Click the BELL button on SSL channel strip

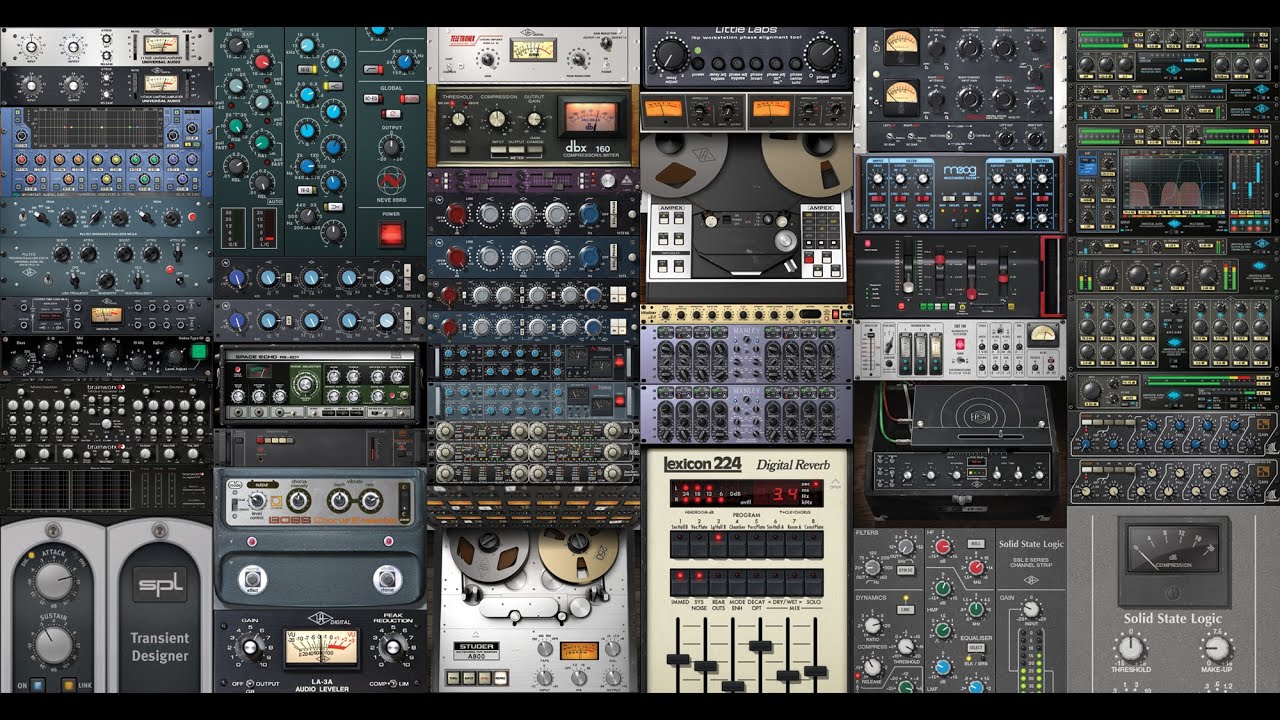click(x=976, y=544)
